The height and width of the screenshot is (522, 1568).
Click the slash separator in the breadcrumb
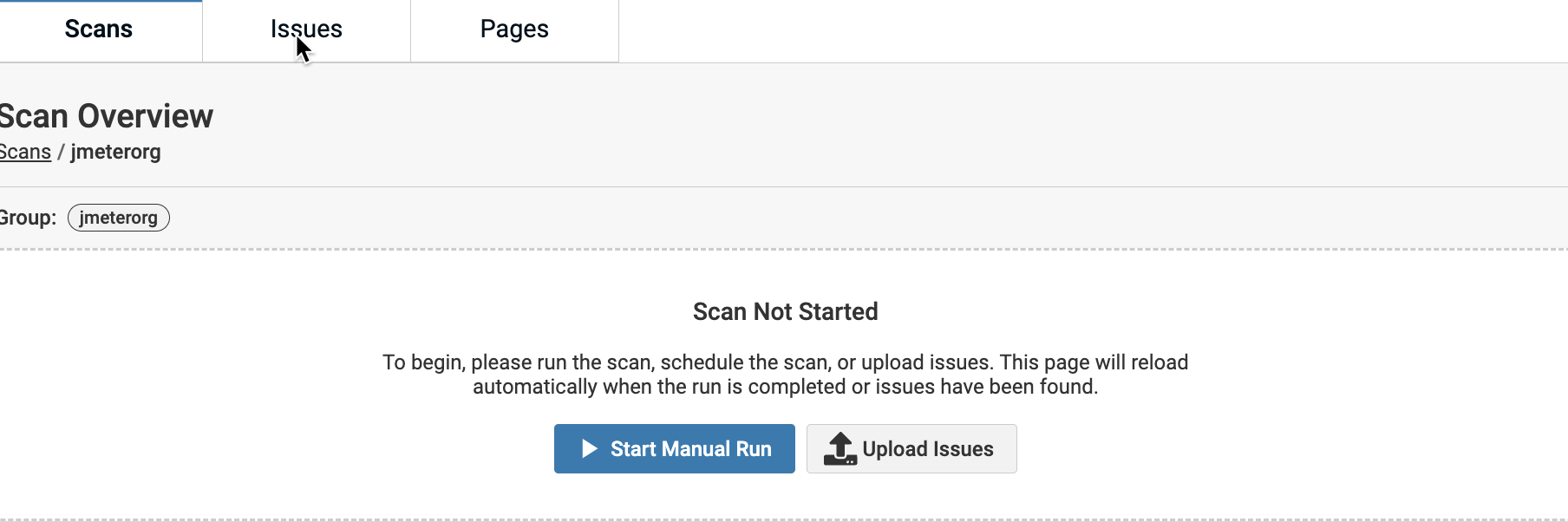tap(61, 153)
